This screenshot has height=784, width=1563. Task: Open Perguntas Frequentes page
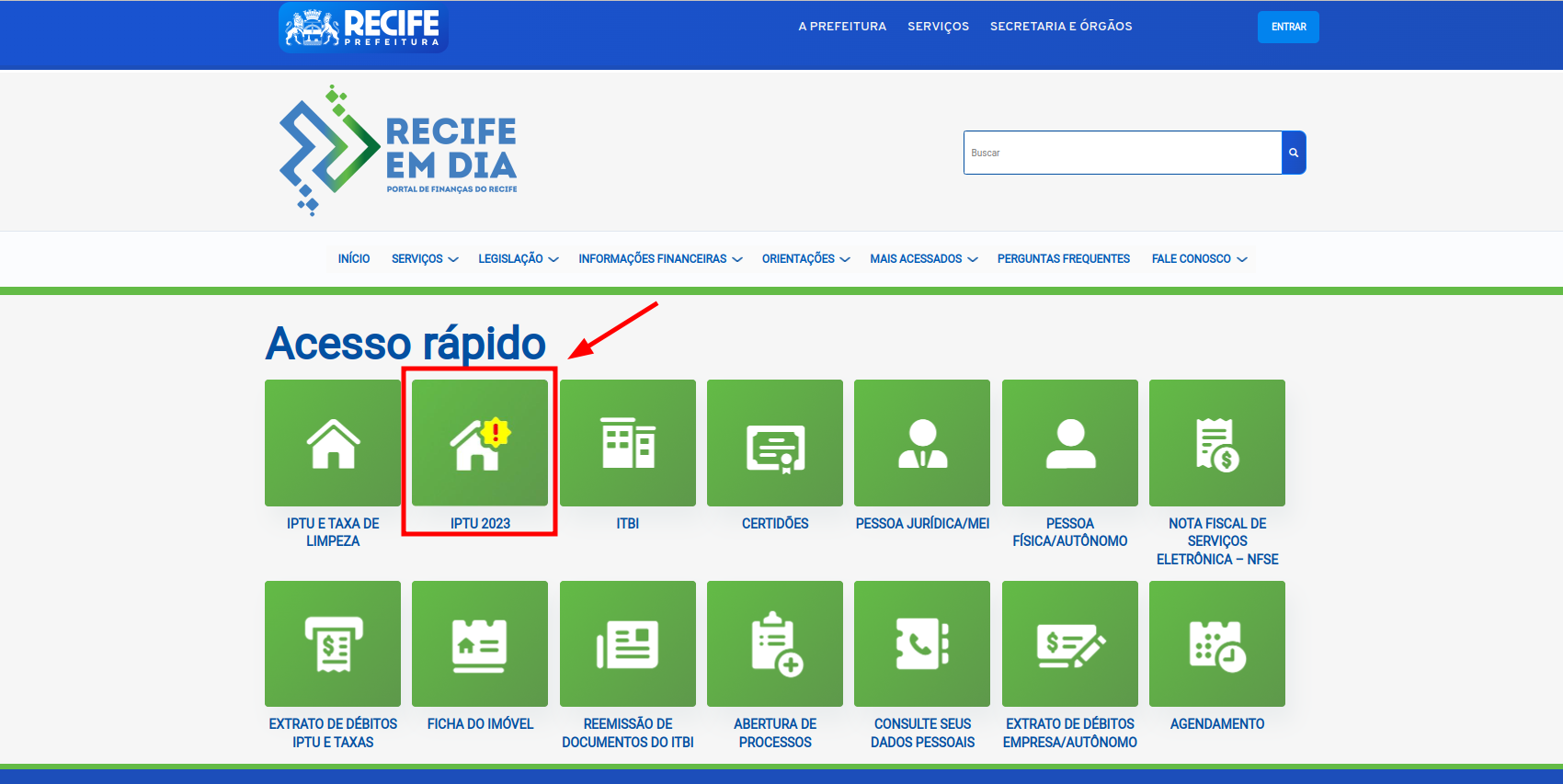coord(1064,259)
